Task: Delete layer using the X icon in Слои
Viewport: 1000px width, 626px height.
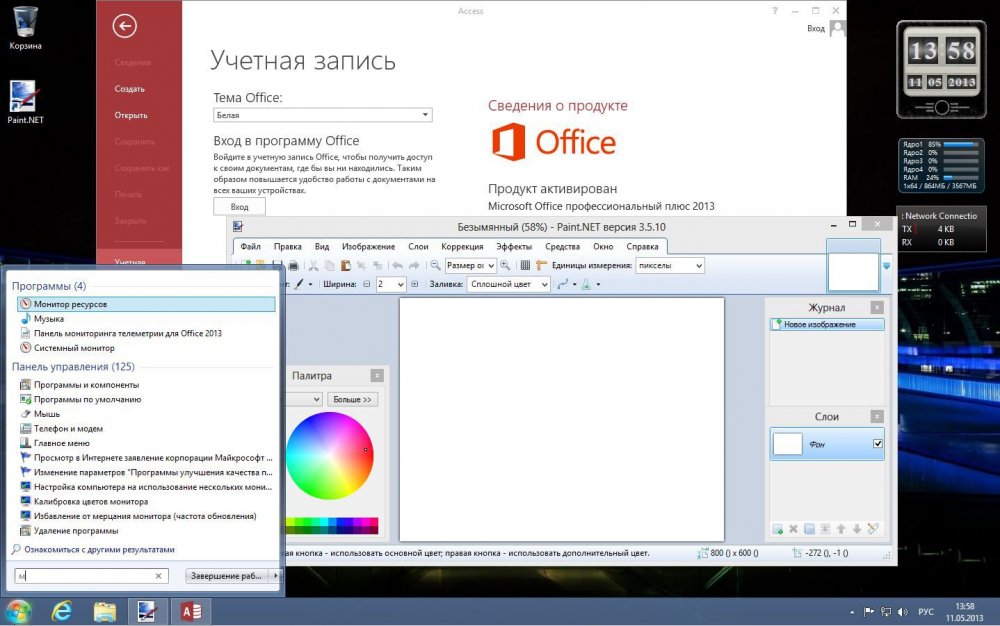Action: [793, 528]
